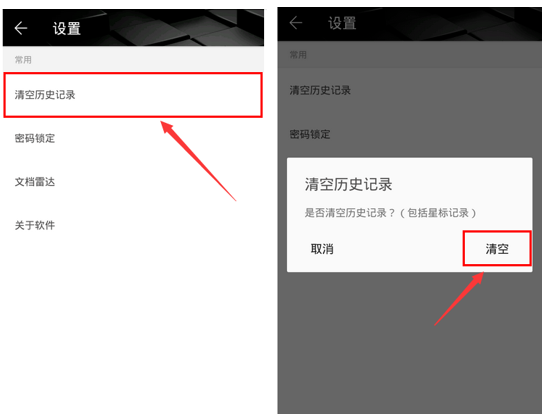Tap the bright white 设置 header title

pyautogui.click(x=67, y=29)
